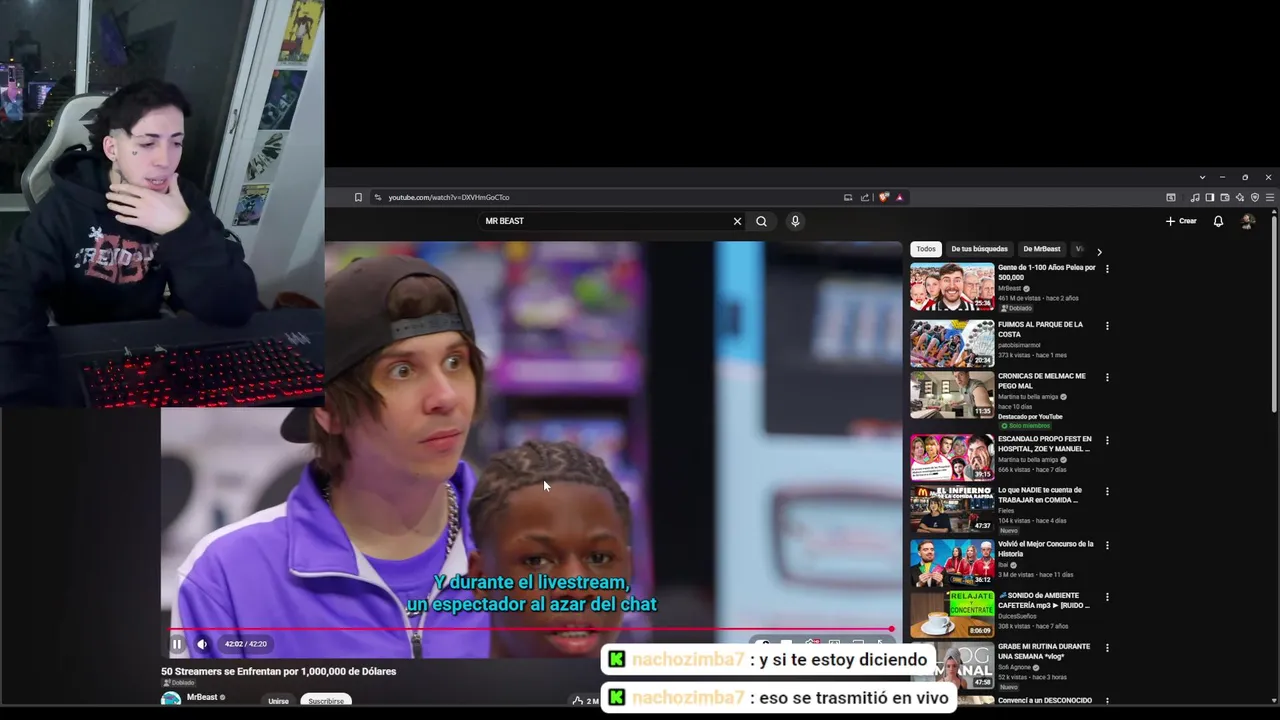Open site settings icon in address bar
The height and width of the screenshot is (720, 1280).
point(378,197)
